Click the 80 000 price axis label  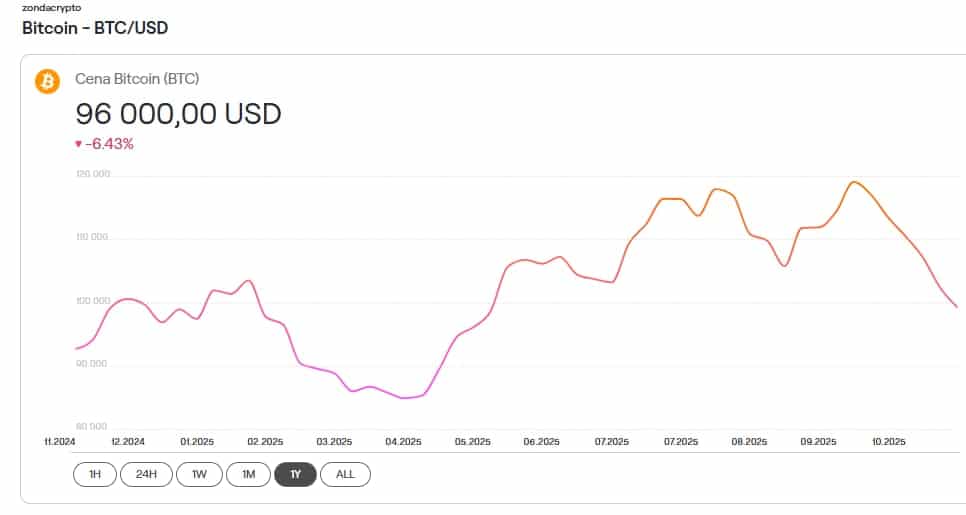pos(93,426)
